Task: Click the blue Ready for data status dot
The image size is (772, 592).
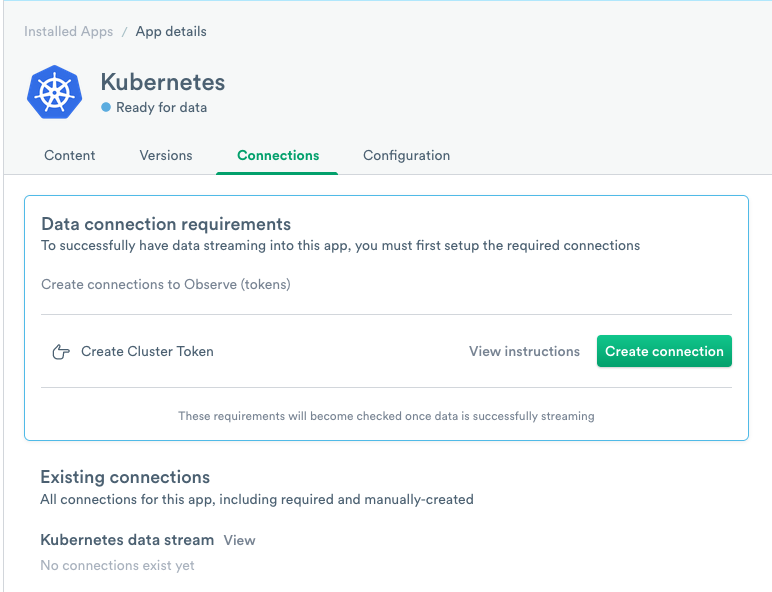Action: [x=106, y=107]
